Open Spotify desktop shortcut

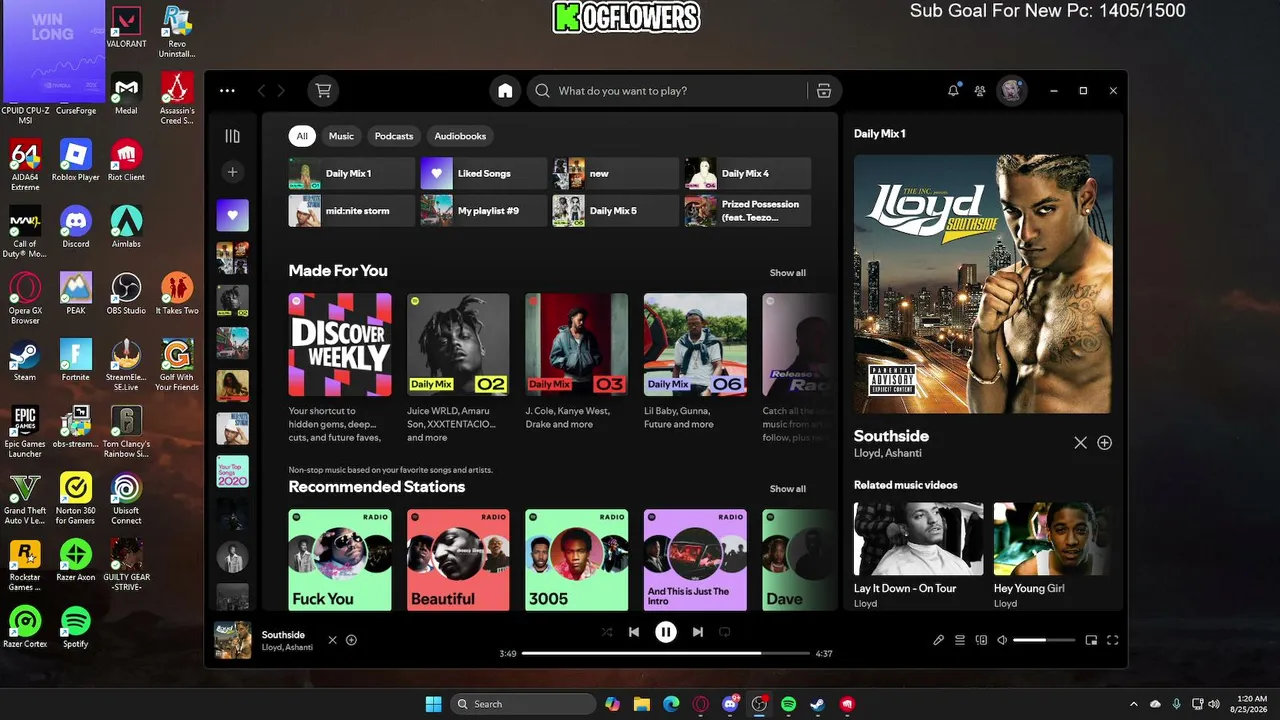[75, 627]
